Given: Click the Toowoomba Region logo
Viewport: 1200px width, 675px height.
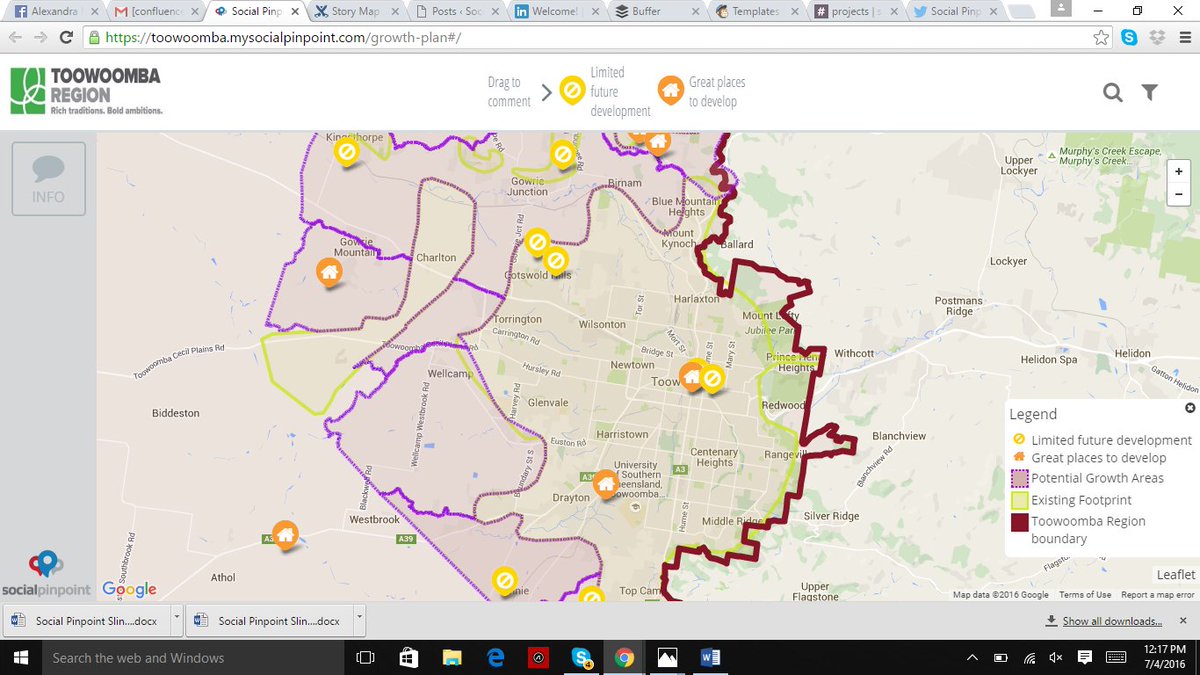Looking at the screenshot, I should tap(86, 91).
